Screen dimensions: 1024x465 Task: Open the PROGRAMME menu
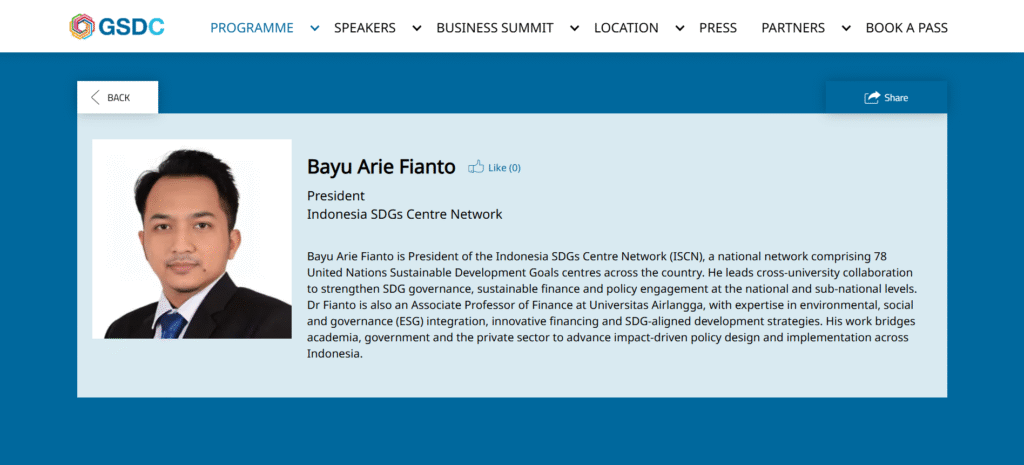pos(251,28)
